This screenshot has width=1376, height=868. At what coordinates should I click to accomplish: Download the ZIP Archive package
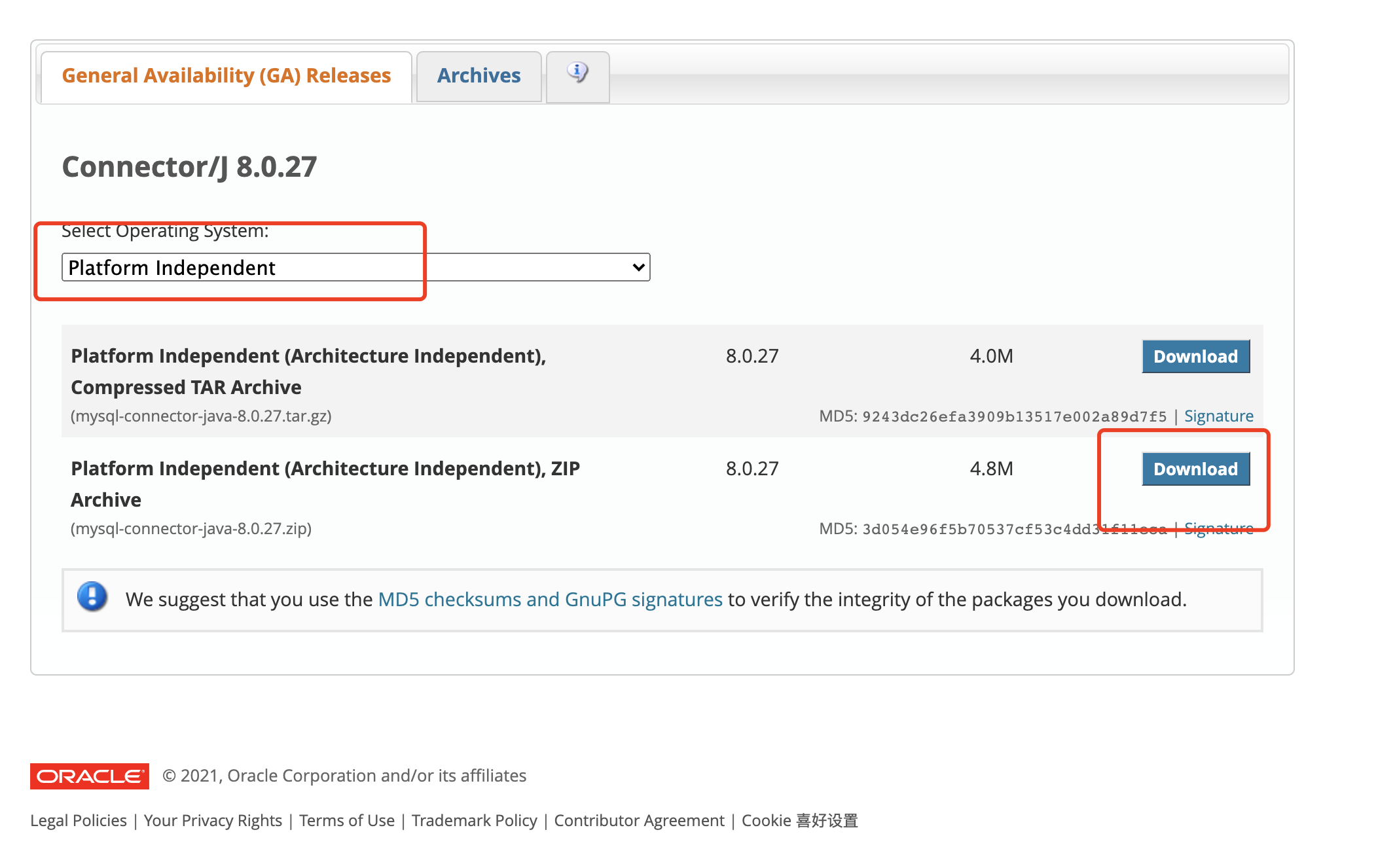[1196, 469]
